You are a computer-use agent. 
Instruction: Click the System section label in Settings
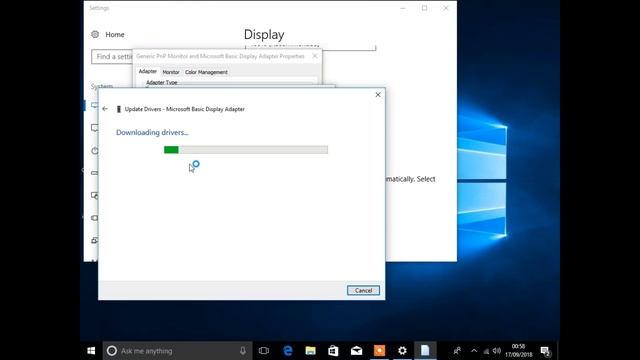(x=102, y=86)
